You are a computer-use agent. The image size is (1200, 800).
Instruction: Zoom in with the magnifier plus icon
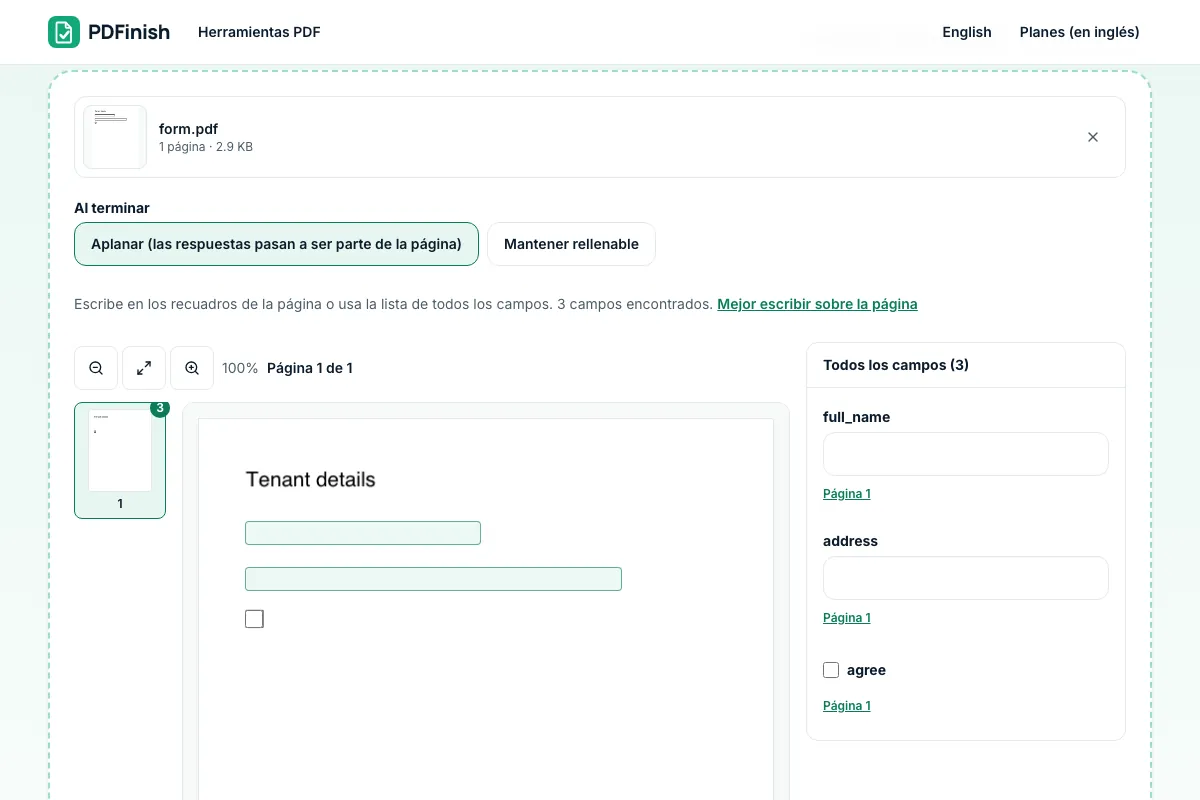click(192, 368)
